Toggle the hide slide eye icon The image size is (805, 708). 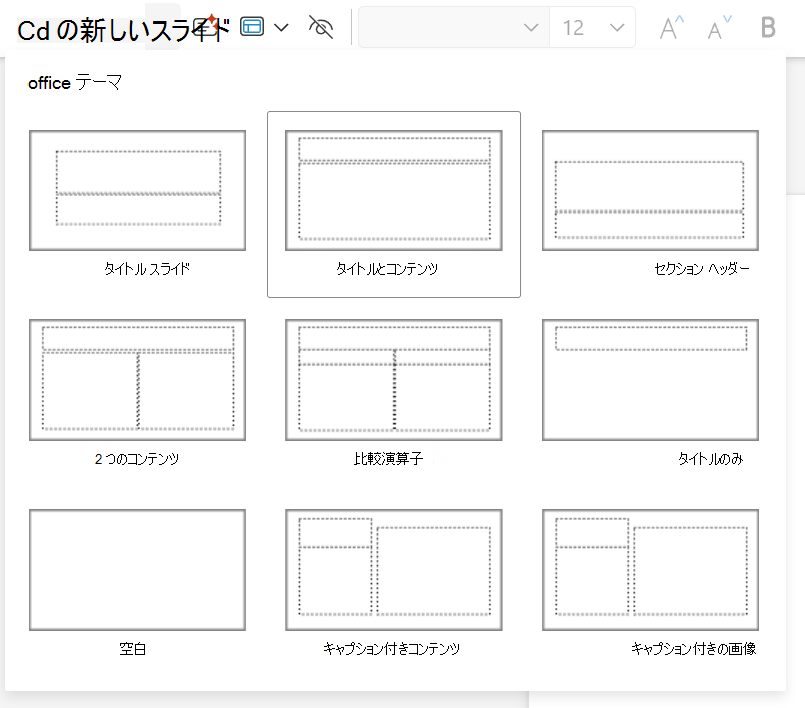click(x=321, y=27)
